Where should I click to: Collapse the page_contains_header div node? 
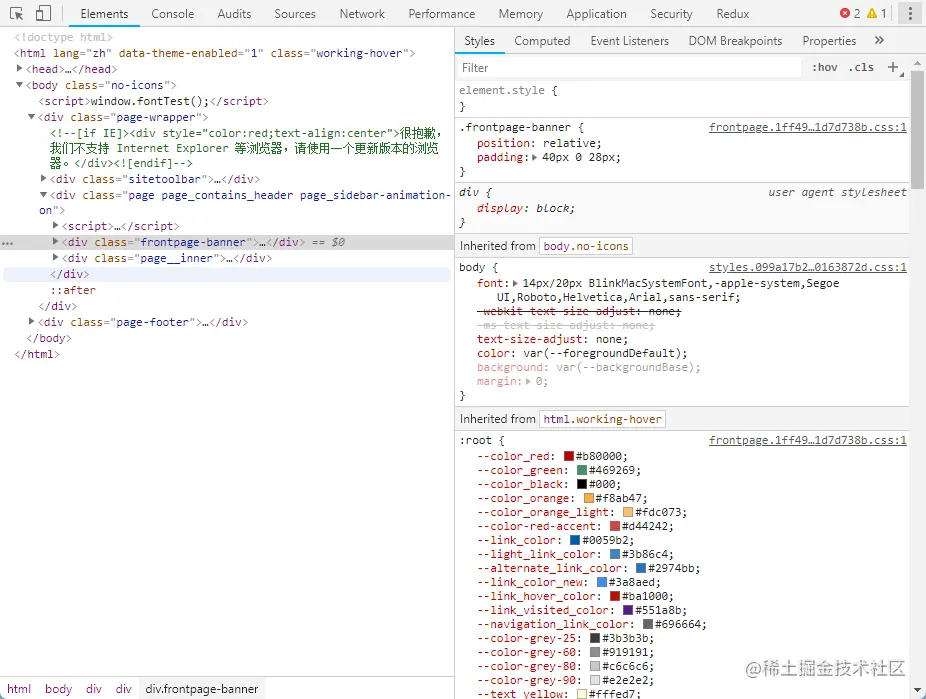pos(43,194)
